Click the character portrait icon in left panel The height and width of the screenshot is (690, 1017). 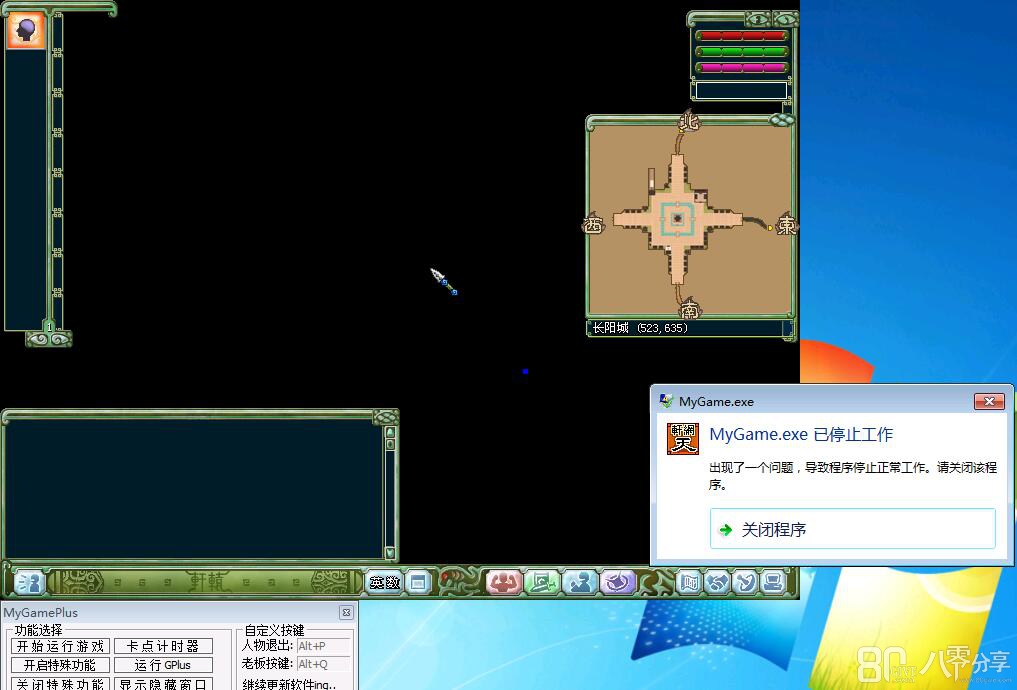(25, 29)
